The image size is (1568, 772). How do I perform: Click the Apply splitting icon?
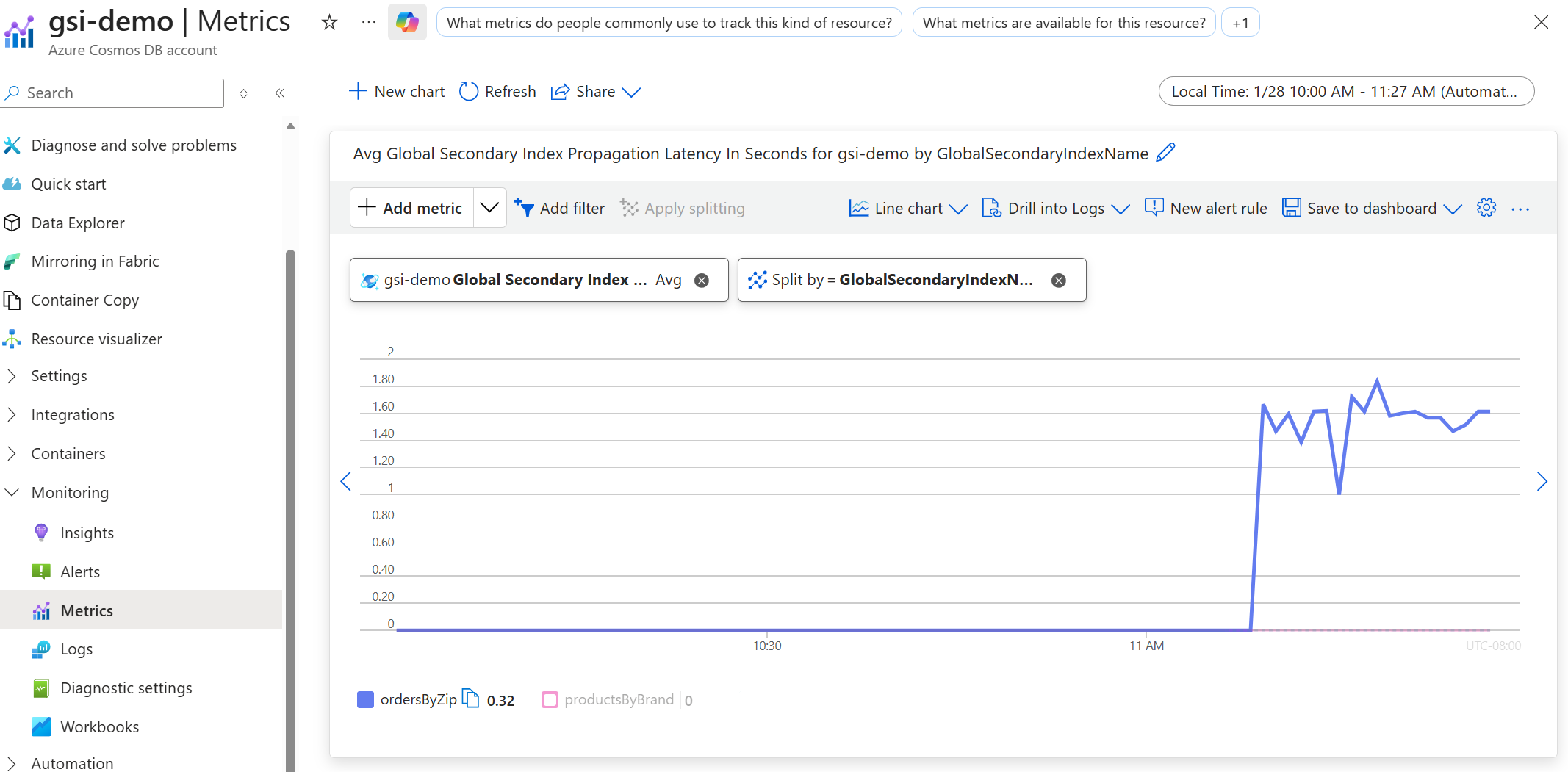[x=630, y=208]
